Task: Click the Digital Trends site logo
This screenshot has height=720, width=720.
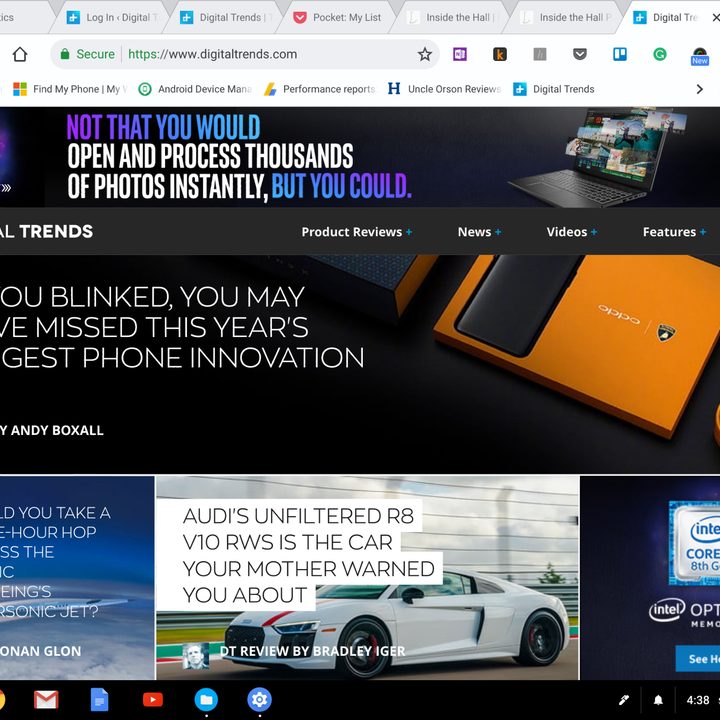Action: pos(46,231)
